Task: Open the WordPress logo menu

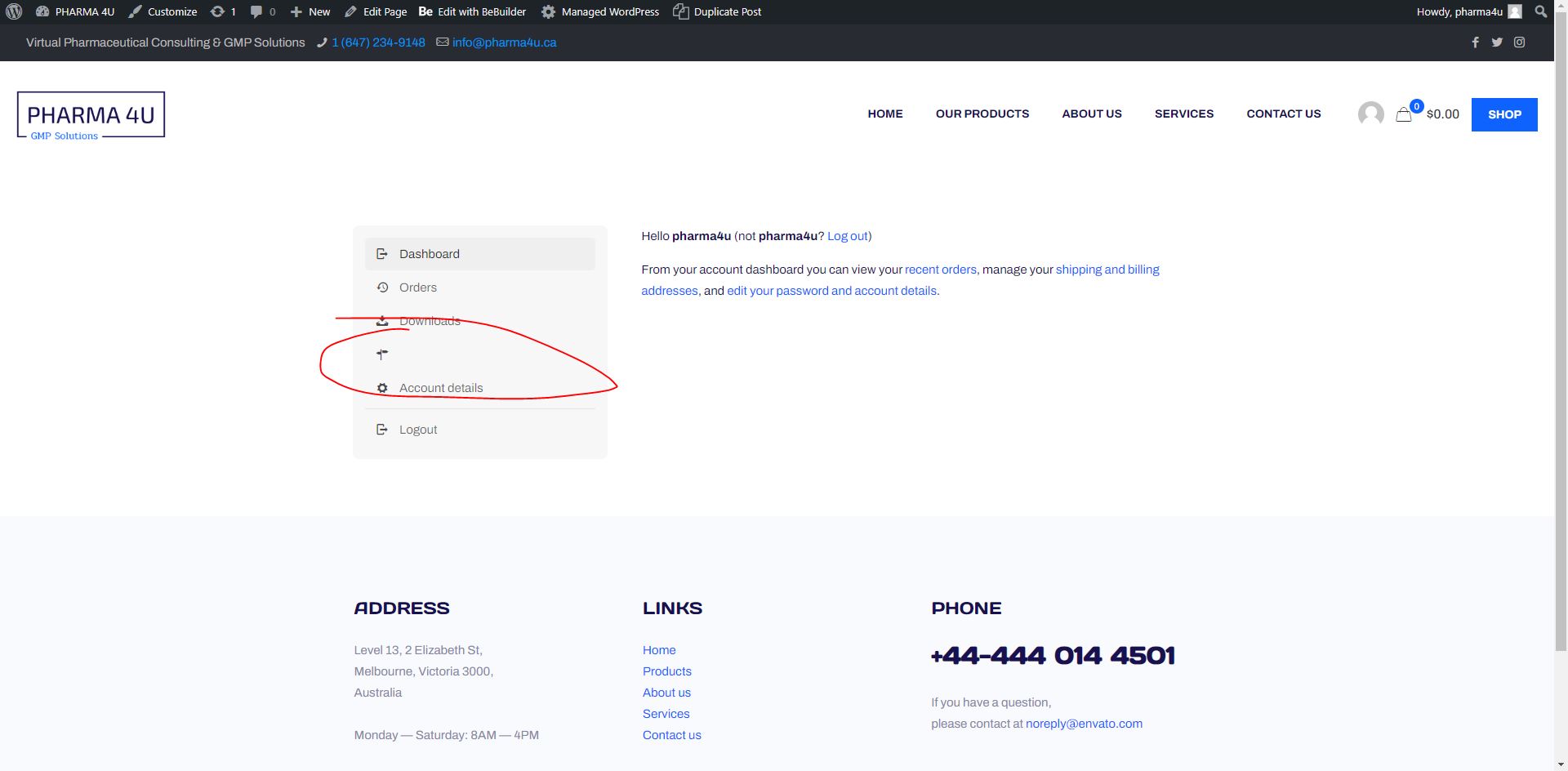Action: [x=14, y=11]
